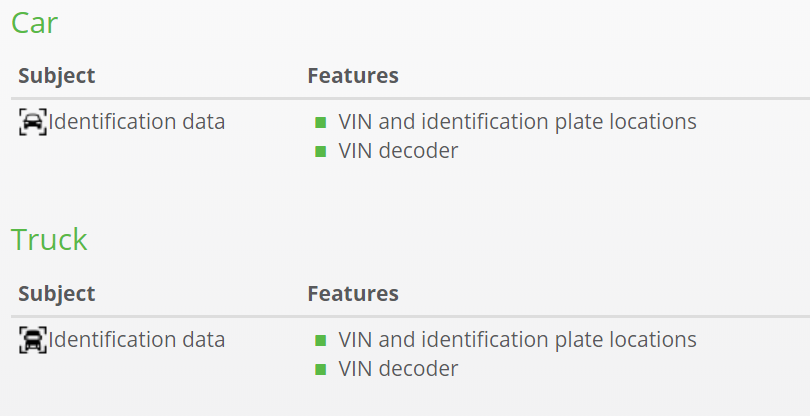Click the truck identification data icon
Image resolution: width=810 pixels, height=416 pixels.
click(x=33, y=340)
